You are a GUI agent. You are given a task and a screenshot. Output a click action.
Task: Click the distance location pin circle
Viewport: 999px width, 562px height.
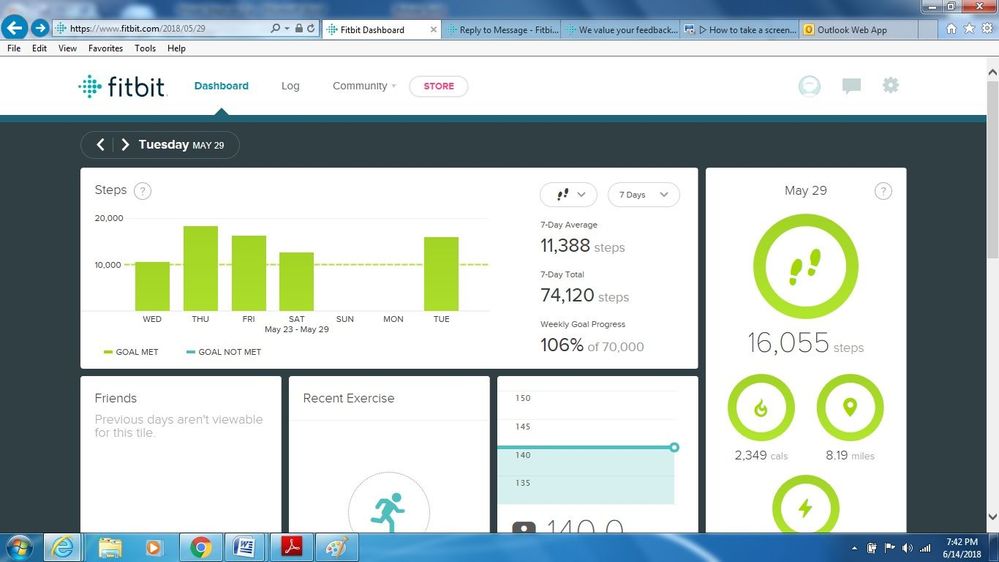[849, 408]
